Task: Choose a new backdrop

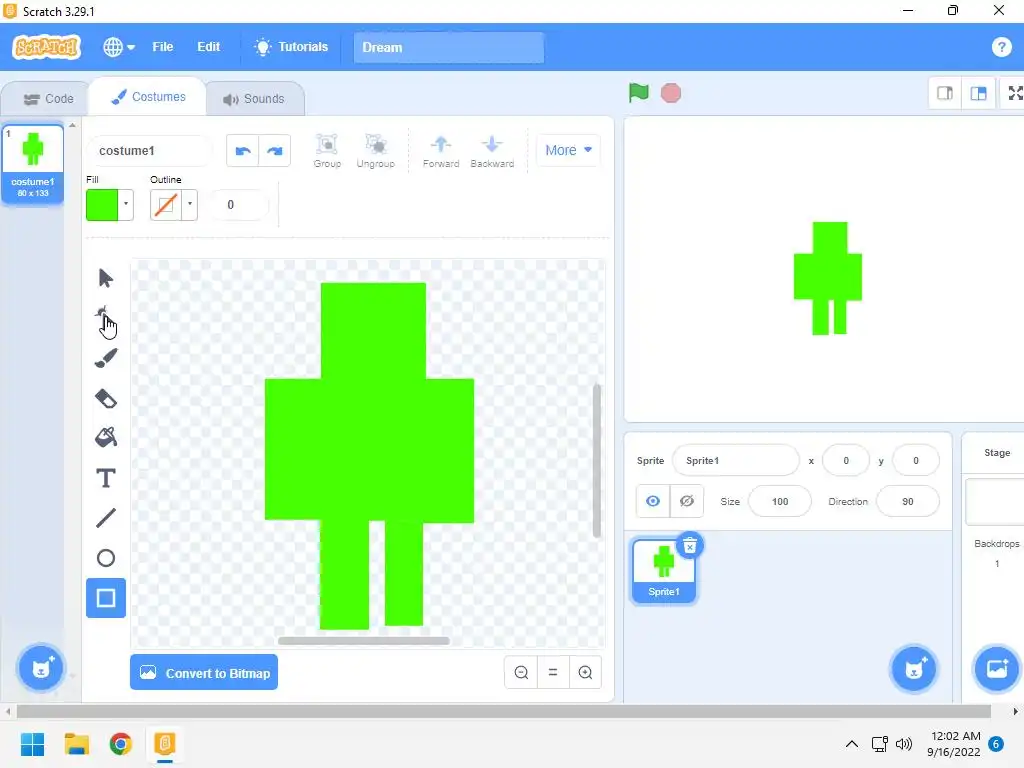Action: [x=997, y=668]
